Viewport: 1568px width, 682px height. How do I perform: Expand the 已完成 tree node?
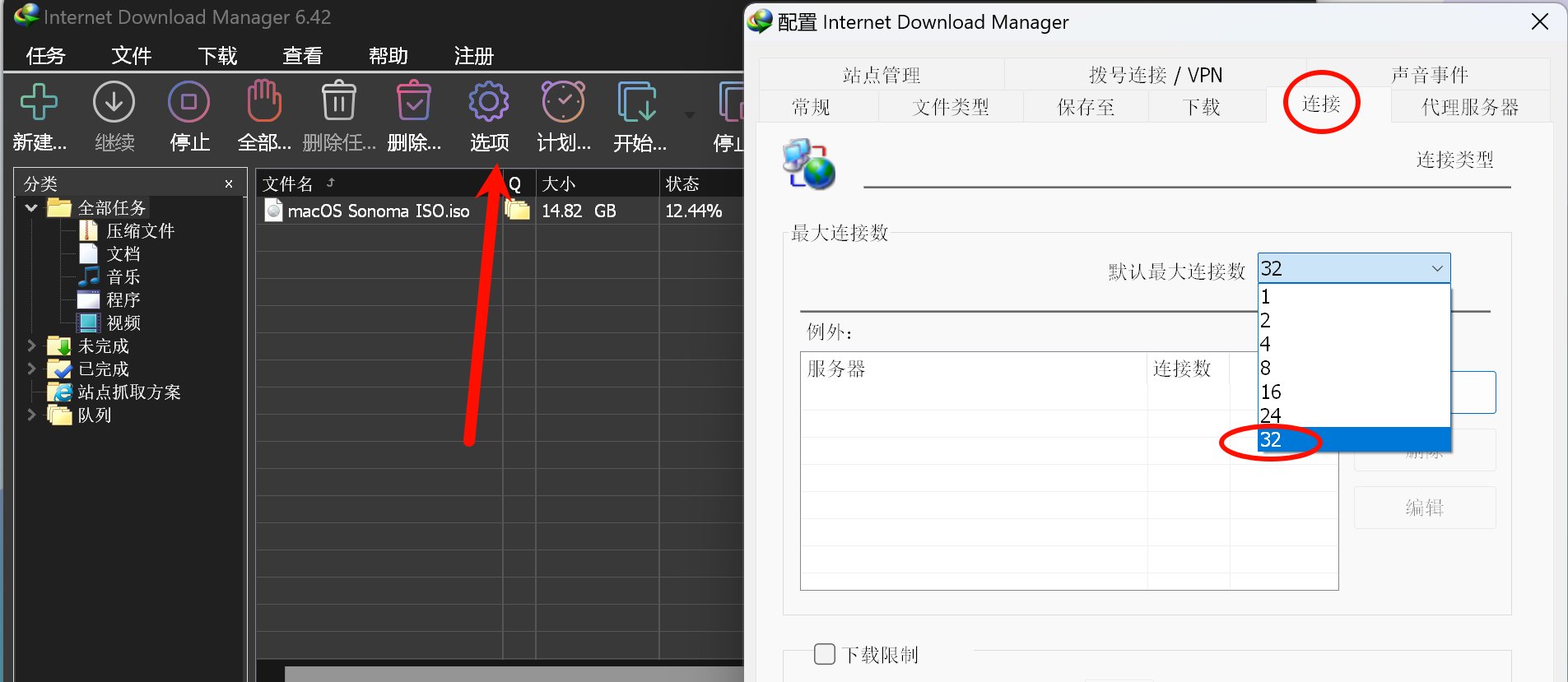click(31, 369)
